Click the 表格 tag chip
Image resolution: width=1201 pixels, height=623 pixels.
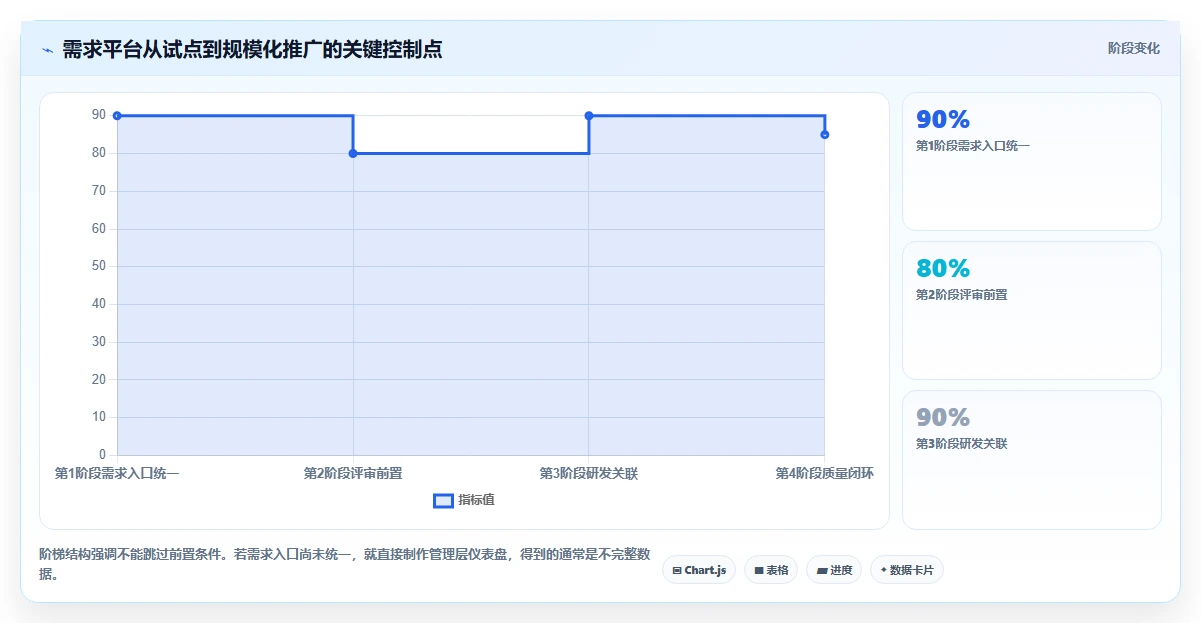pos(771,570)
